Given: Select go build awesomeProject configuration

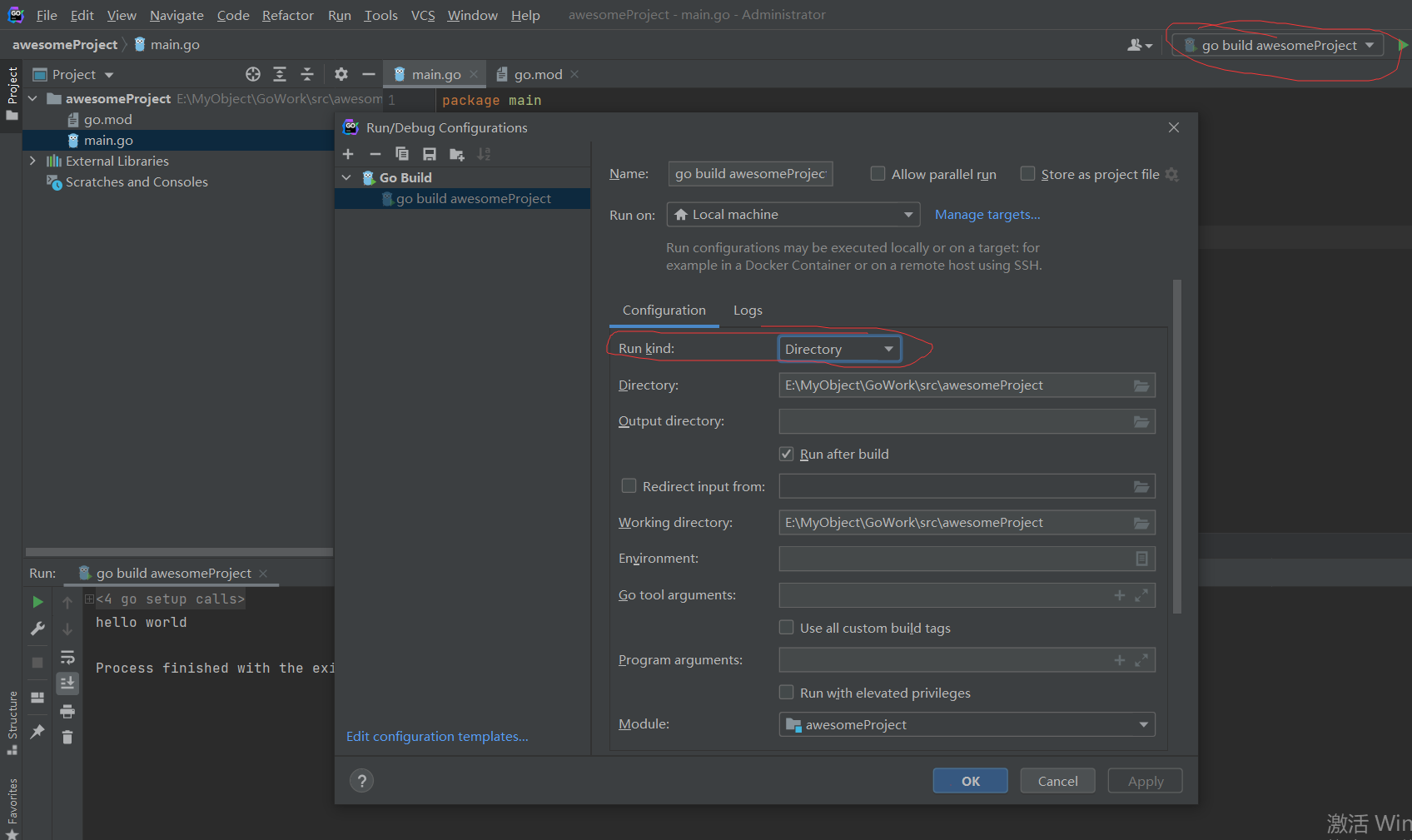Looking at the screenshot, I should [463, 198].
